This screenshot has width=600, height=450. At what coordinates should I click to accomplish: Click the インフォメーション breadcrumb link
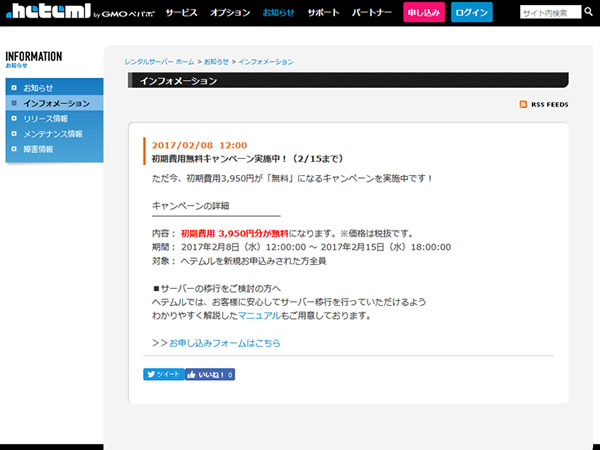point(266,62)
